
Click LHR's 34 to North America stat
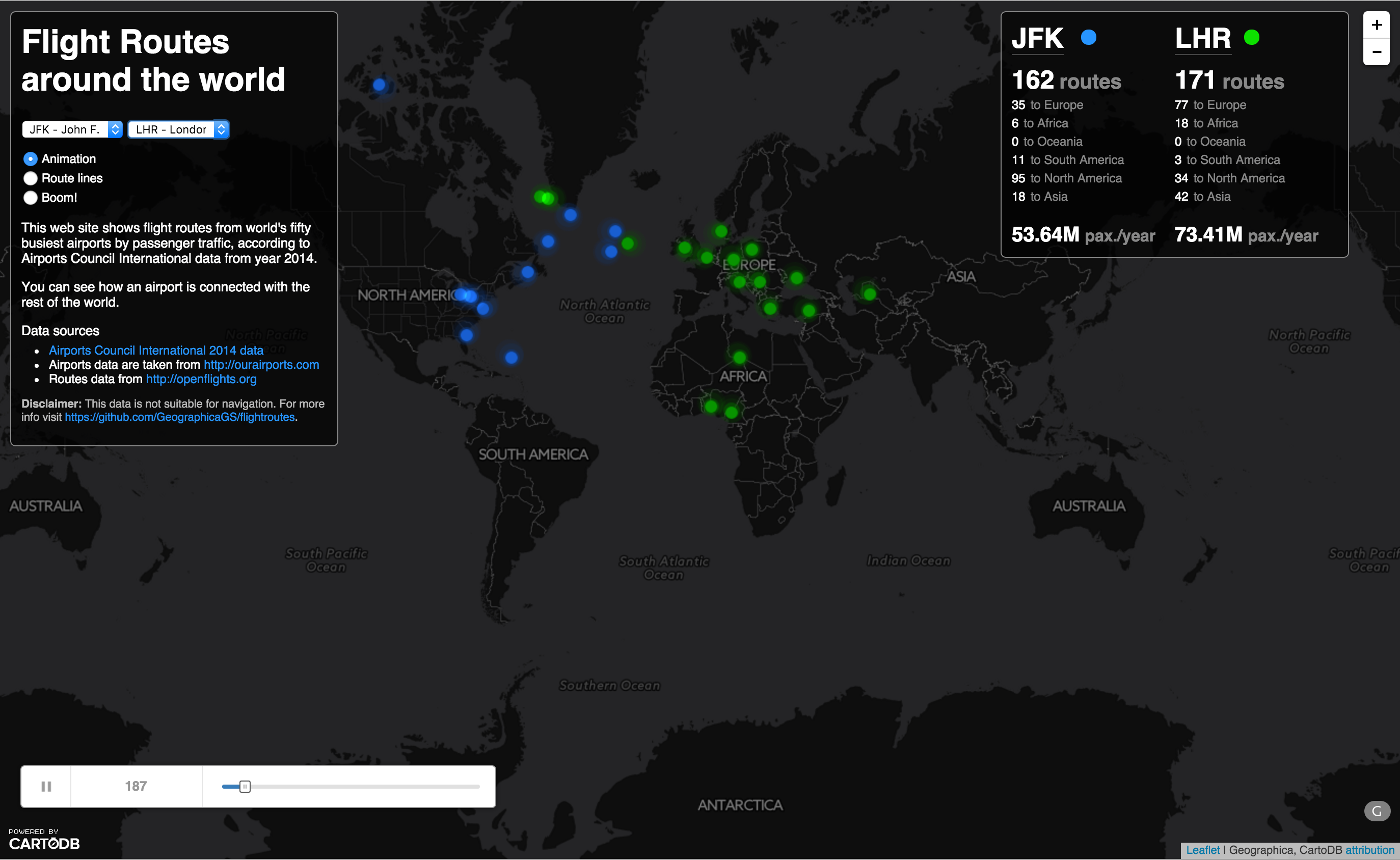1229,178
